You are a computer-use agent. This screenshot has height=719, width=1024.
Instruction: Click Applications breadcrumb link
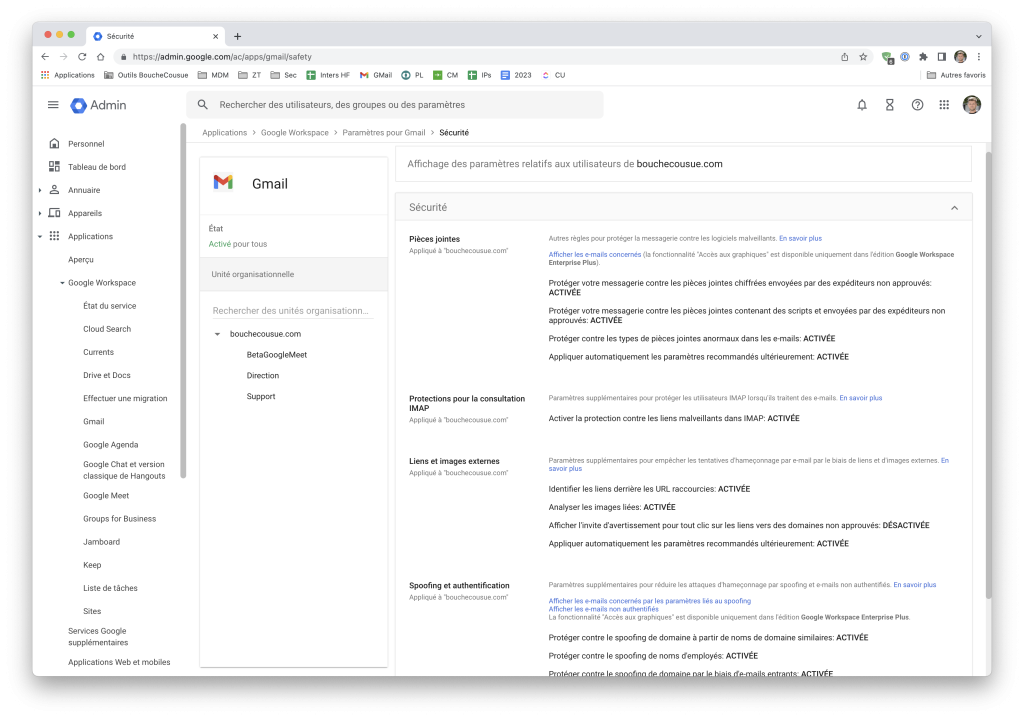(x=225, y=133)
